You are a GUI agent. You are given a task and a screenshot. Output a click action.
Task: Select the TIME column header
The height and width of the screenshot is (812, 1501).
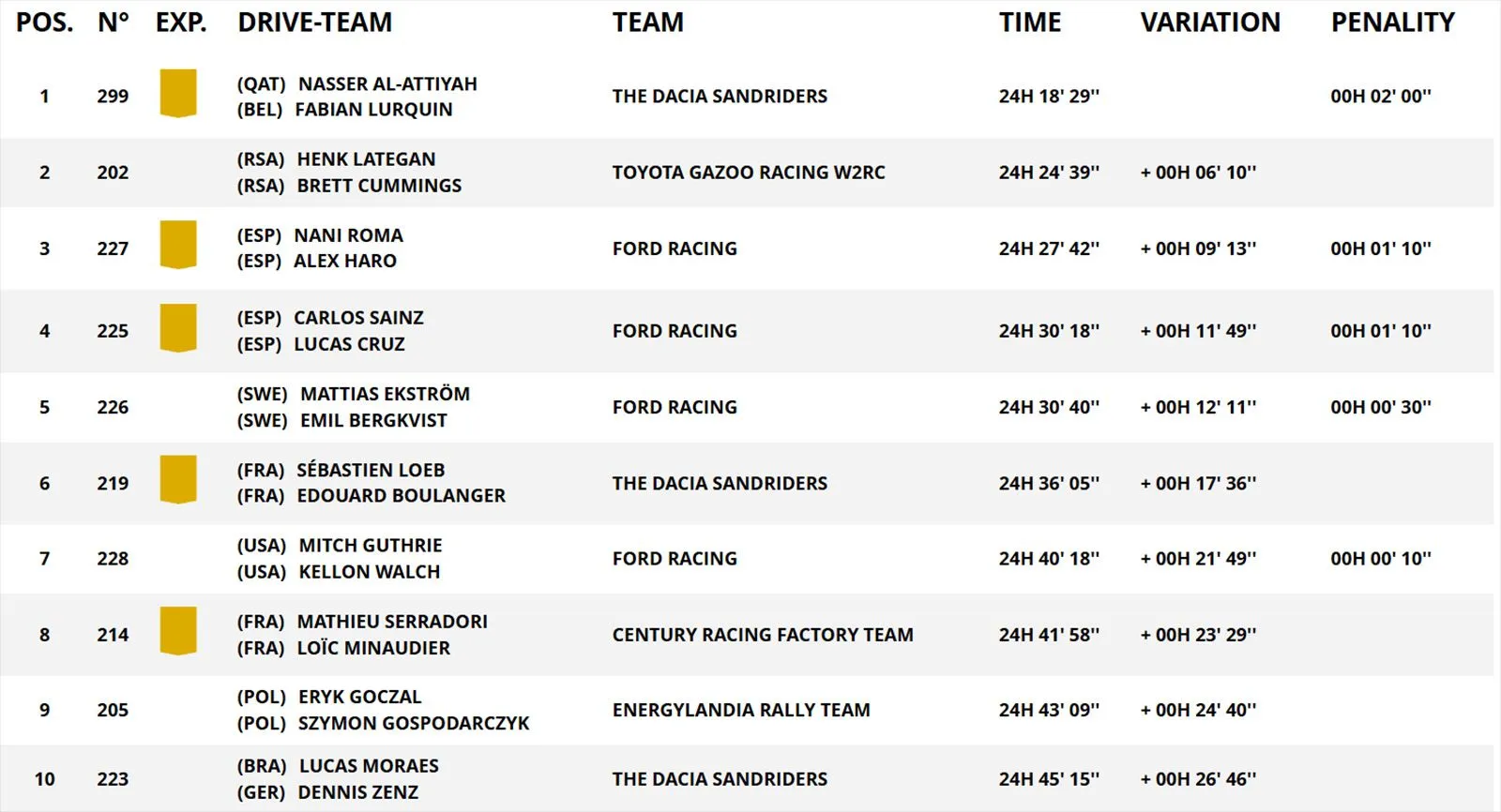point(1029,23)
